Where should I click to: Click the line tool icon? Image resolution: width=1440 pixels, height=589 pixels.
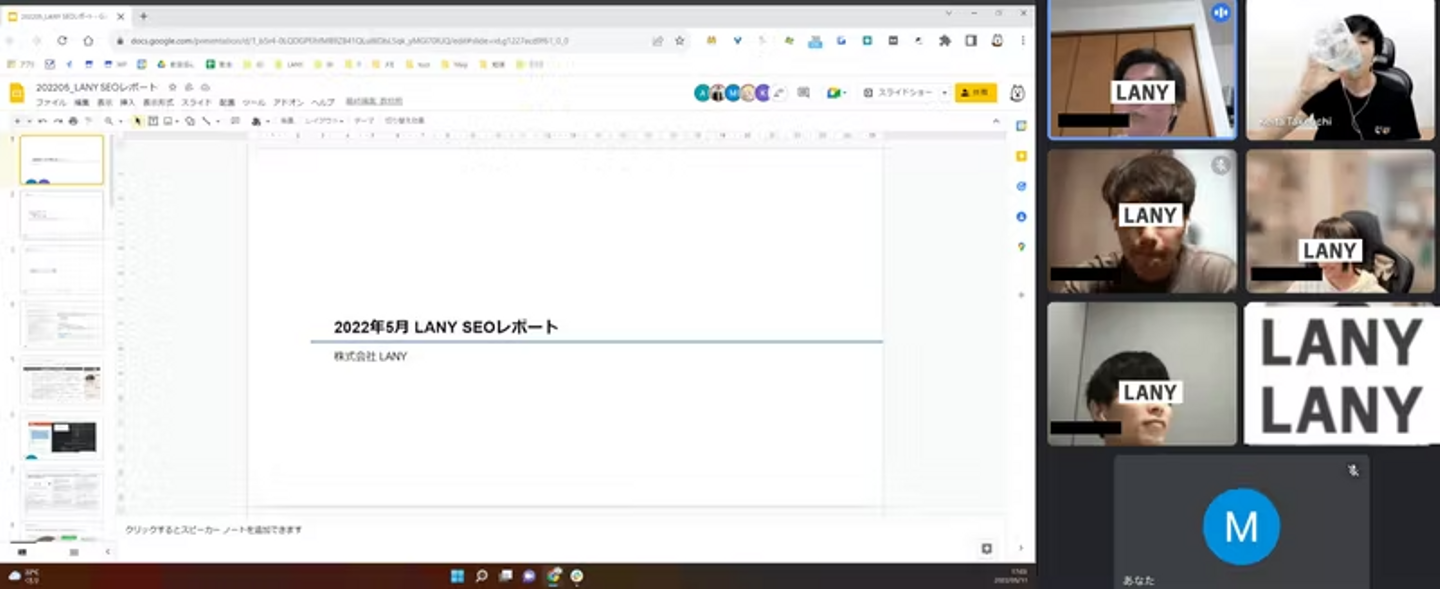point(206,121)
